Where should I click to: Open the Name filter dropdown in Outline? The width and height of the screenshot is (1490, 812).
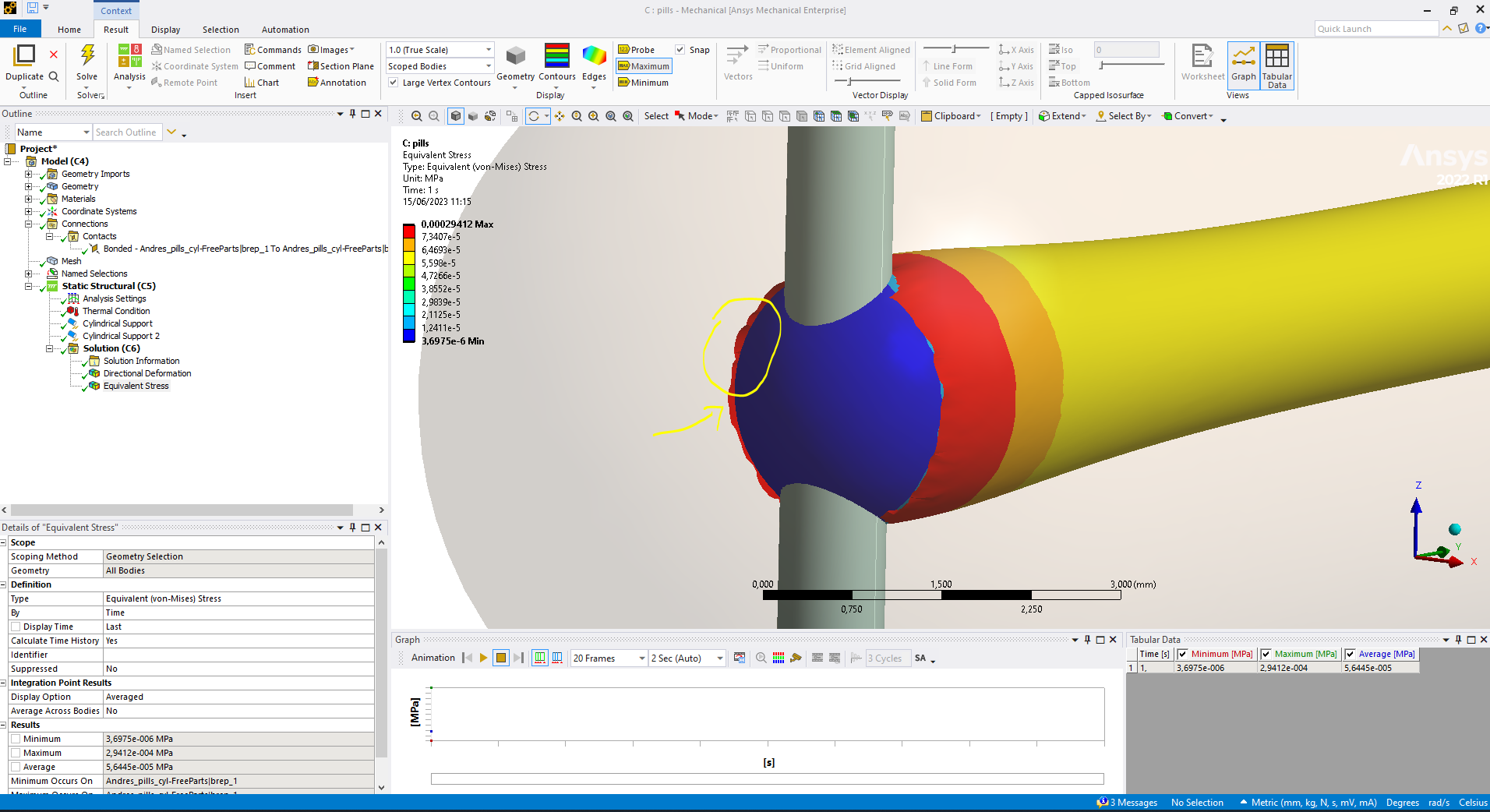coord(53,132)
